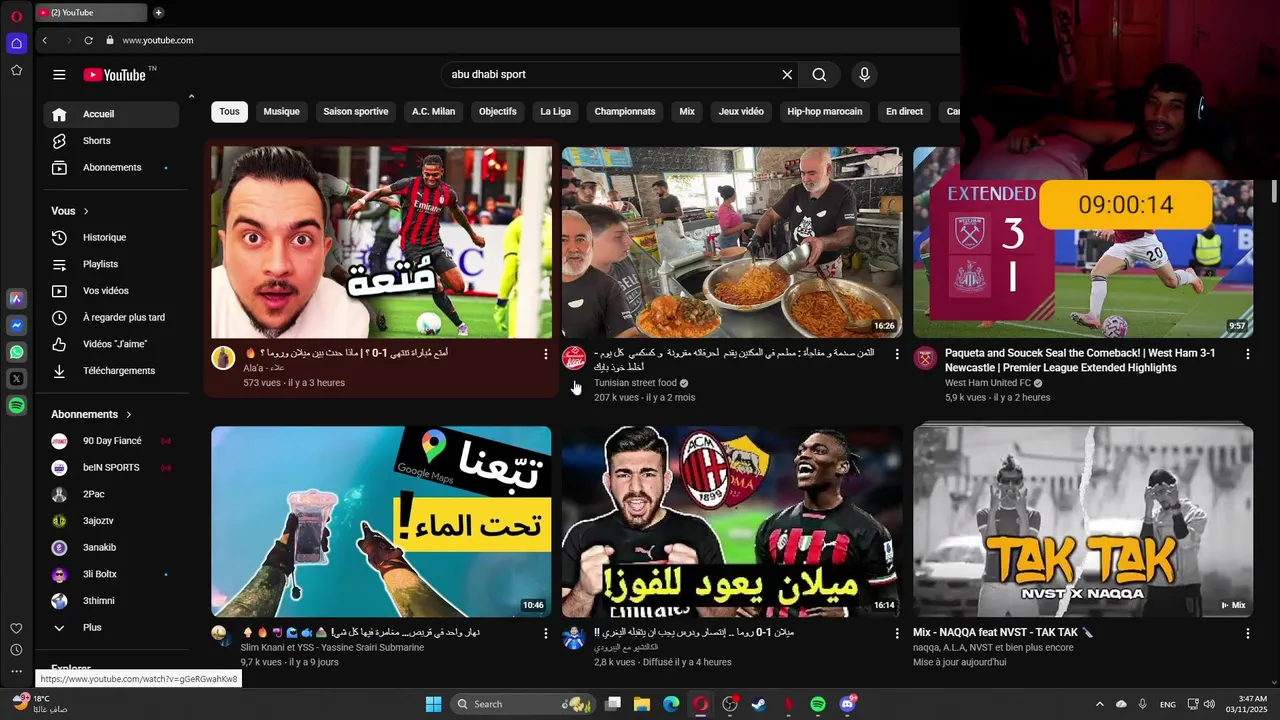Open the 90 Day Fiancé subscription channel

pos(111,441)
